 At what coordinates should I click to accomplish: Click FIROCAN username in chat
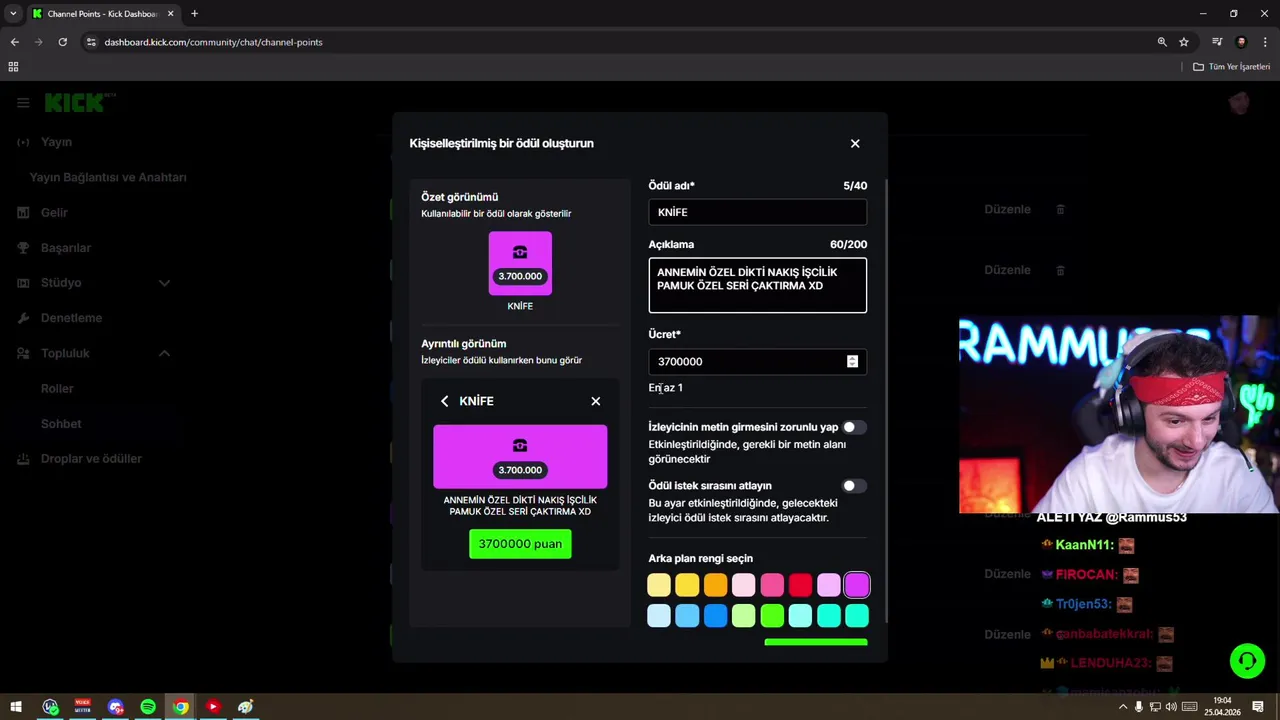(x=1086, y=575)
